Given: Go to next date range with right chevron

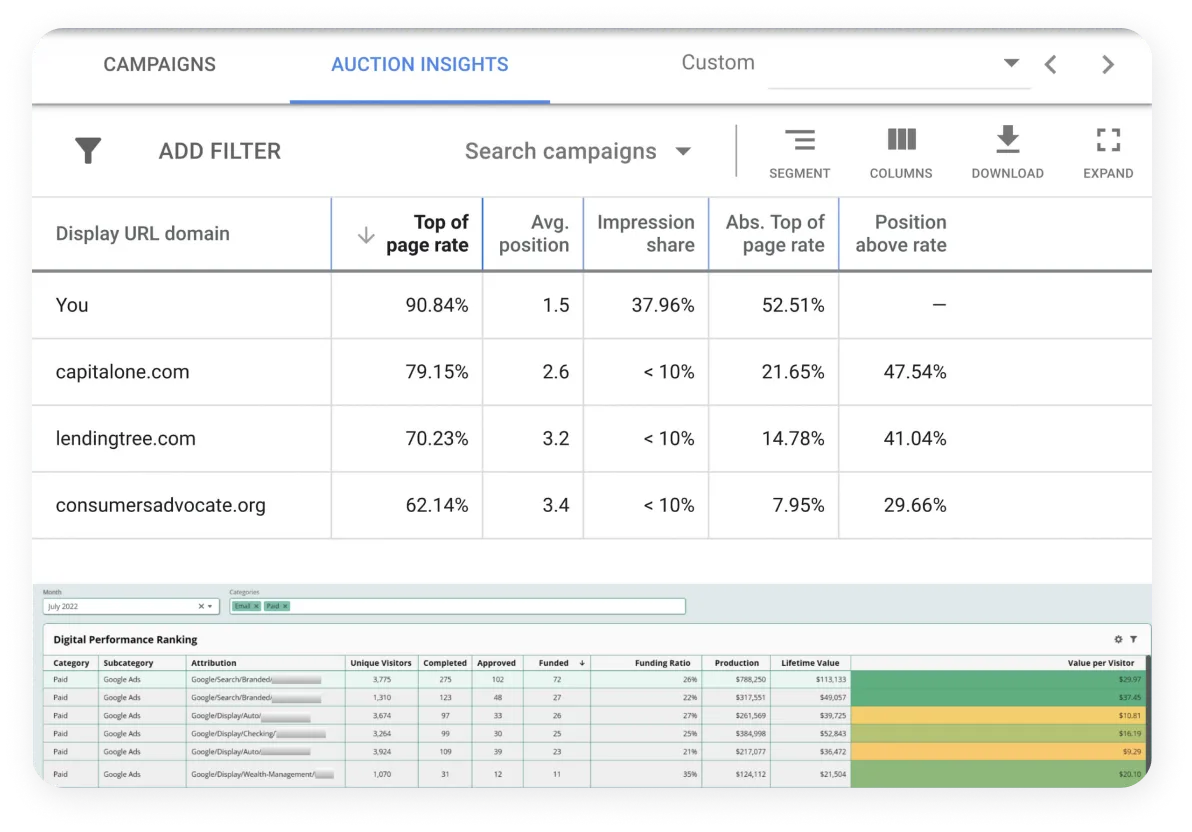Looking at the screenshot, I should (1108, 65).
